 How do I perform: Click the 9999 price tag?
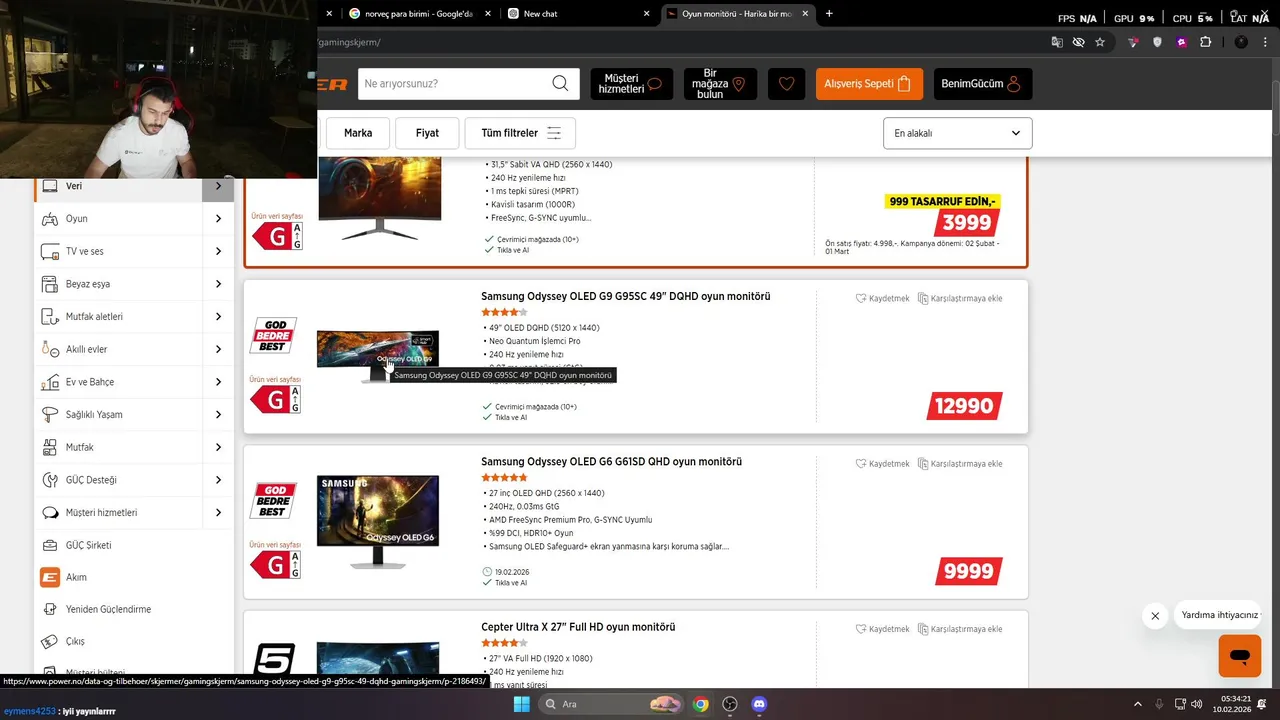(969, 571)
